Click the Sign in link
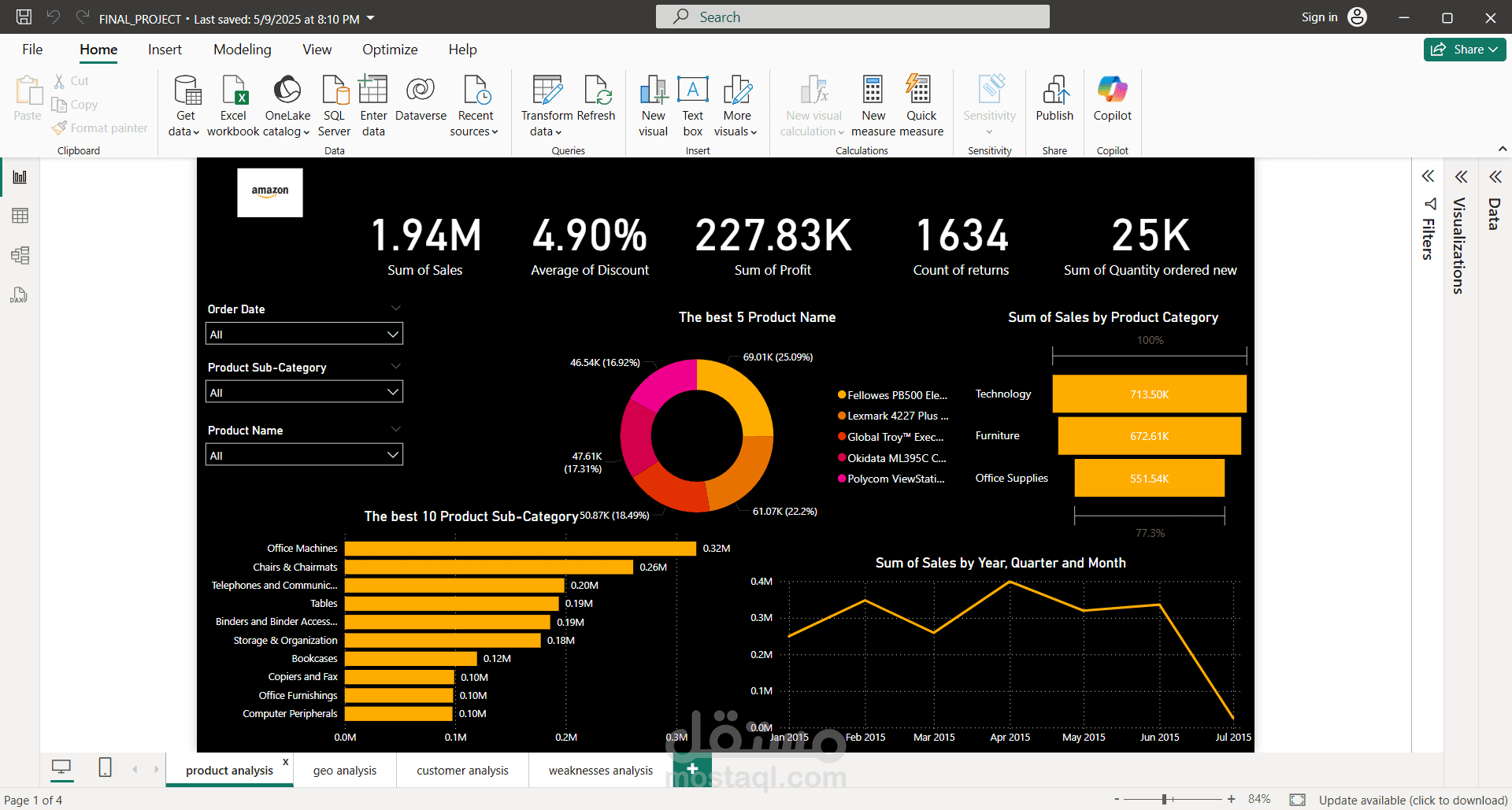The width and height of the screenshot is (1512, 810). [x=1320, y=17]
